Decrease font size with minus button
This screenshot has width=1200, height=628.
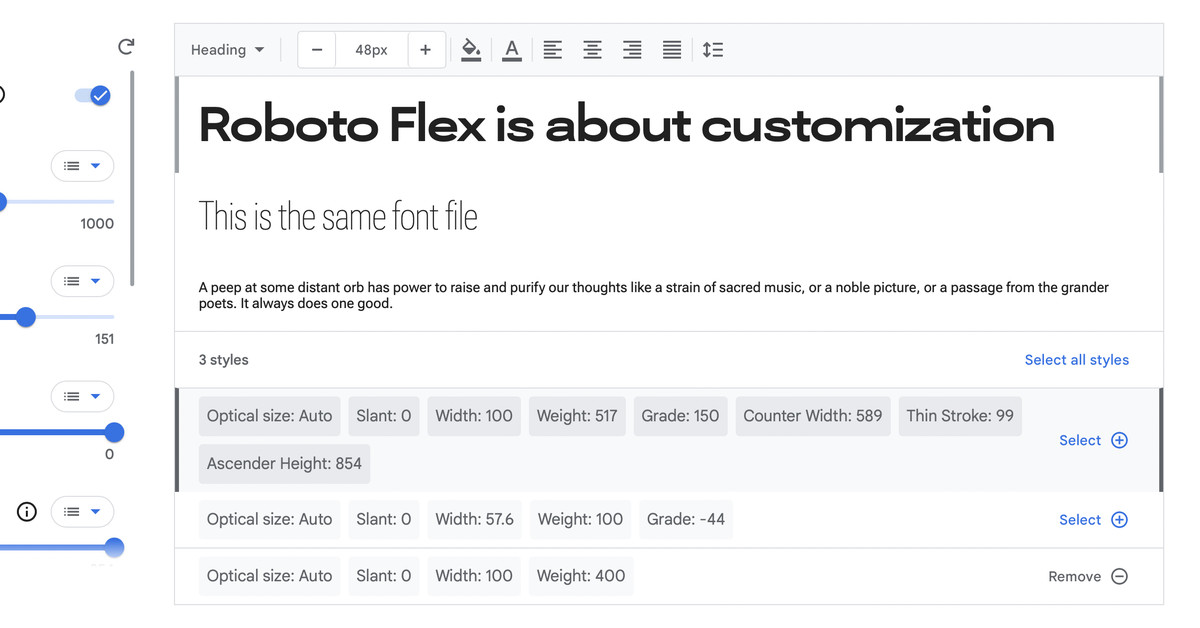point(317,50)
